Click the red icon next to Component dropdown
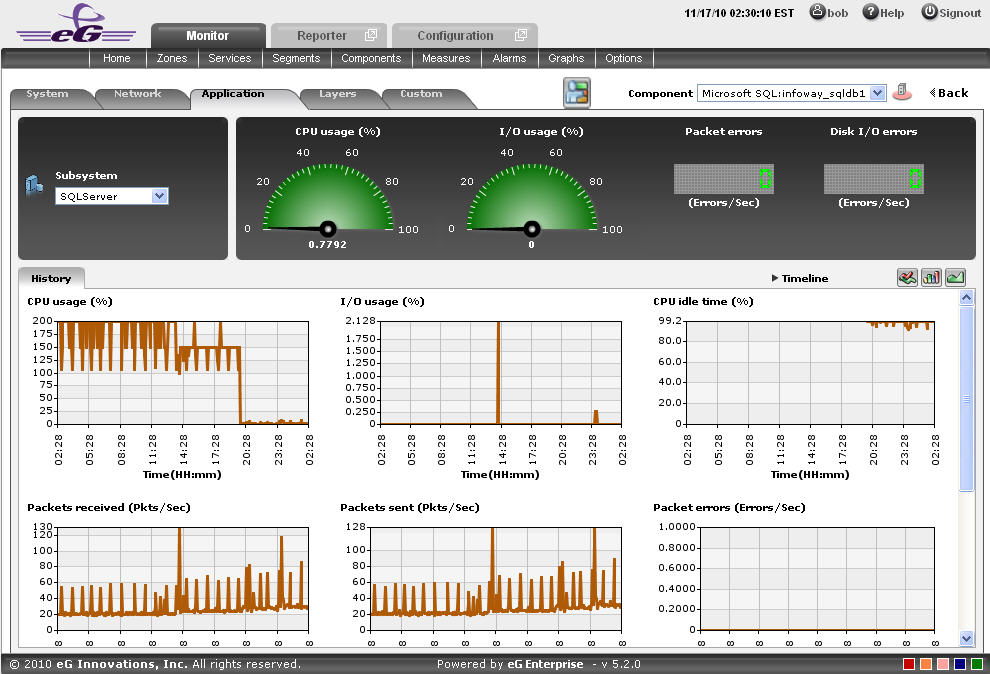The width and height of the screenshot is (990, 674). click(x=902, y=92)
